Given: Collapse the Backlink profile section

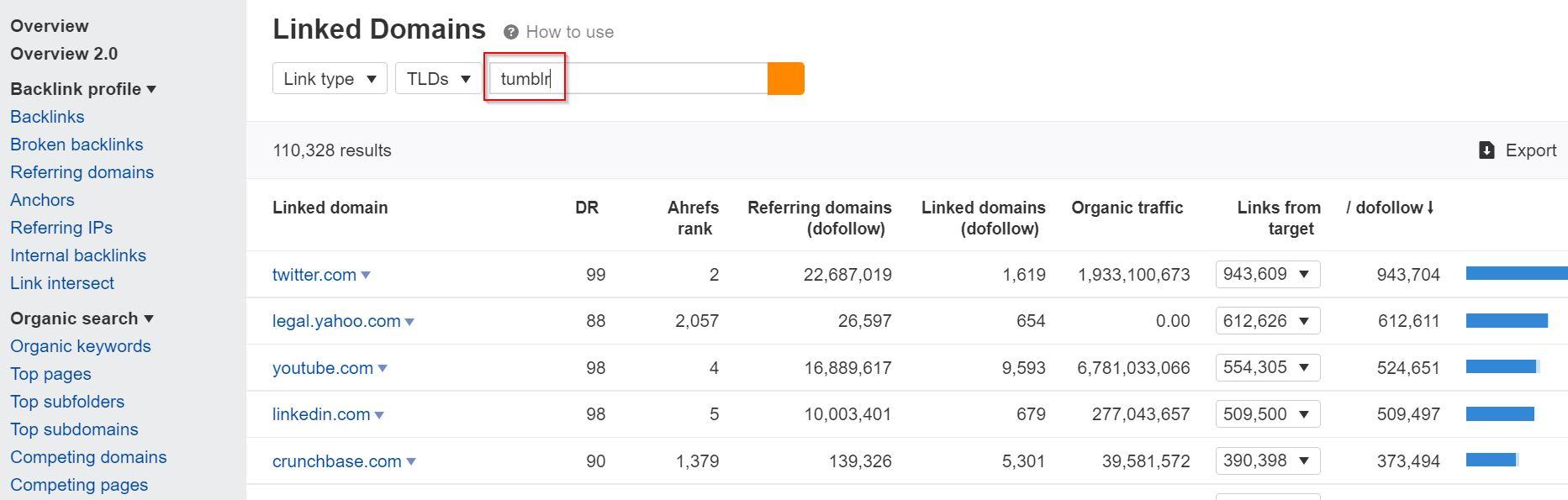Looking at the screenshot, I should pyautogui.click(x=83, y=89).
